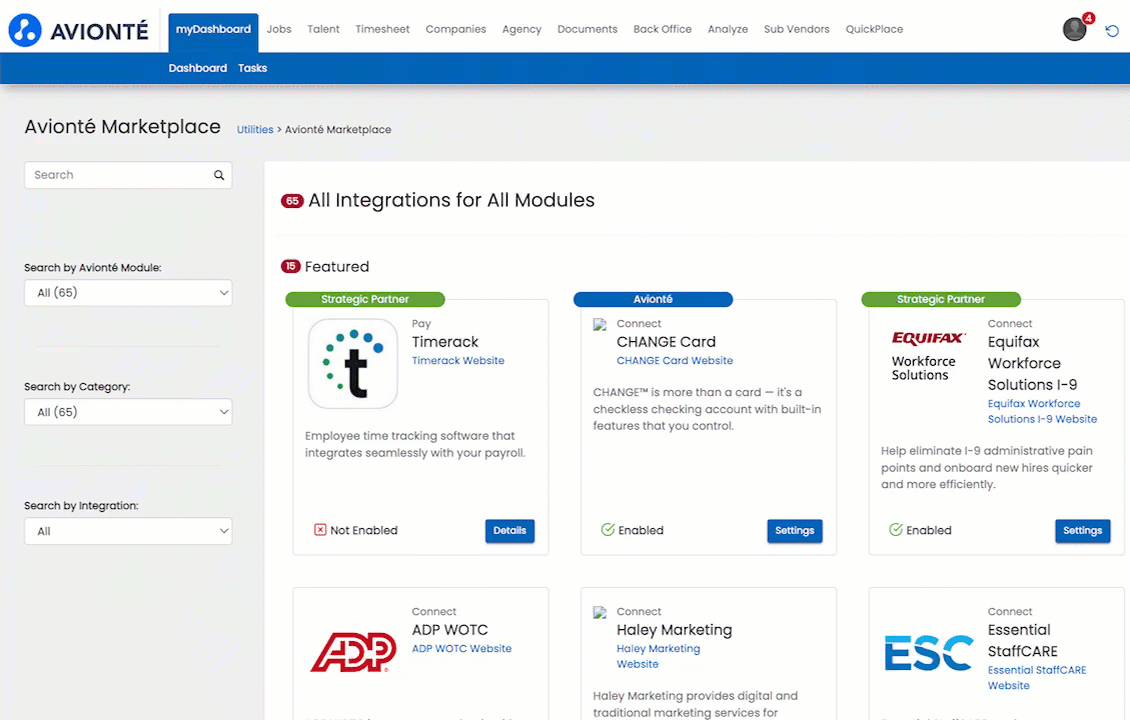Viewport: 1130px width, 720px height.
Task: Open the Timesheet menu
Action: click(x=383, y=30)
